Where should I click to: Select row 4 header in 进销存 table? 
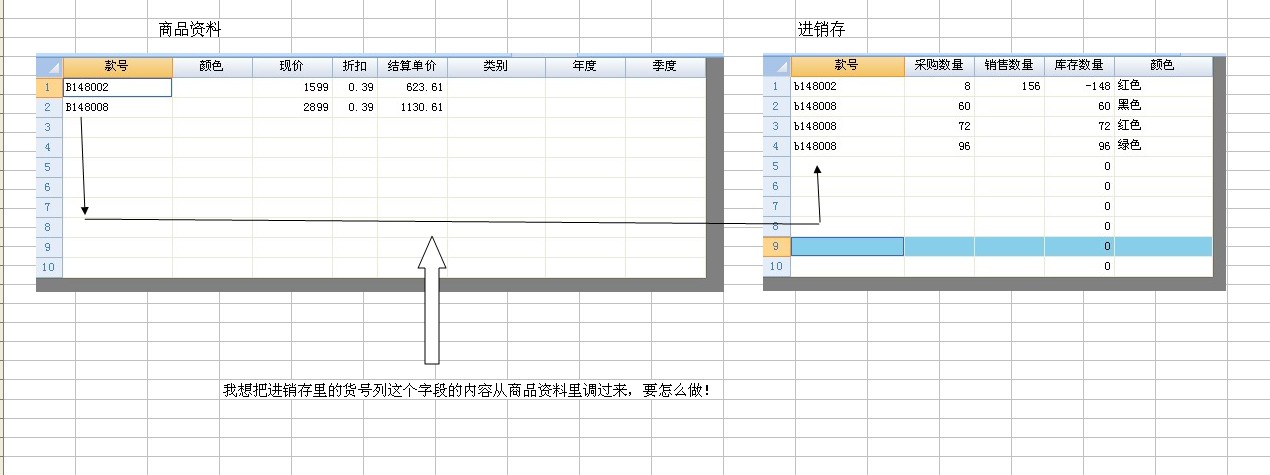[777, 146]
